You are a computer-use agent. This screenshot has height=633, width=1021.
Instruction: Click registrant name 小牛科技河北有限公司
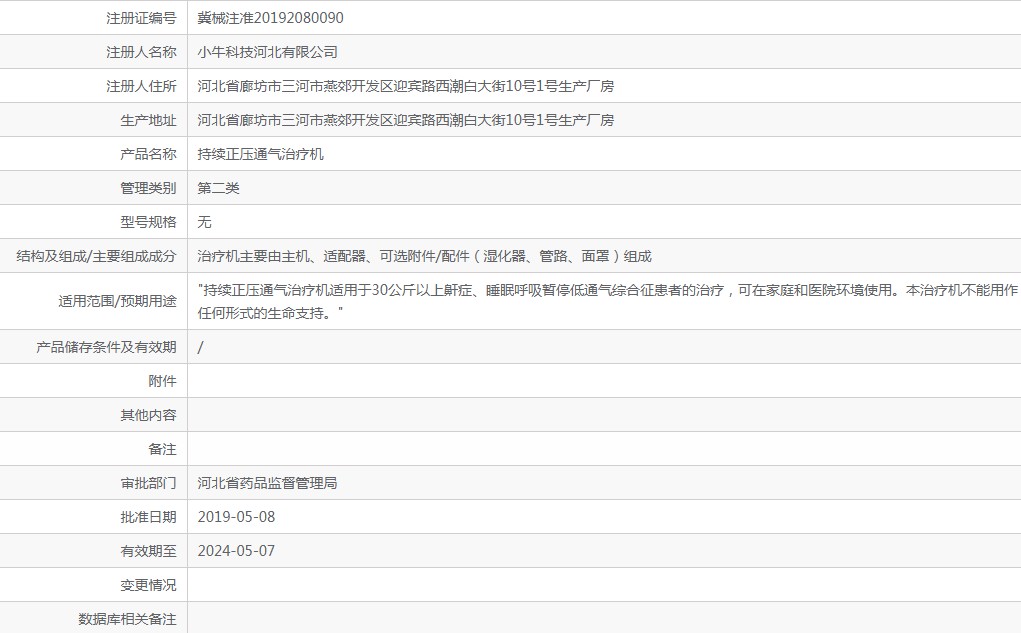(268, 52)
